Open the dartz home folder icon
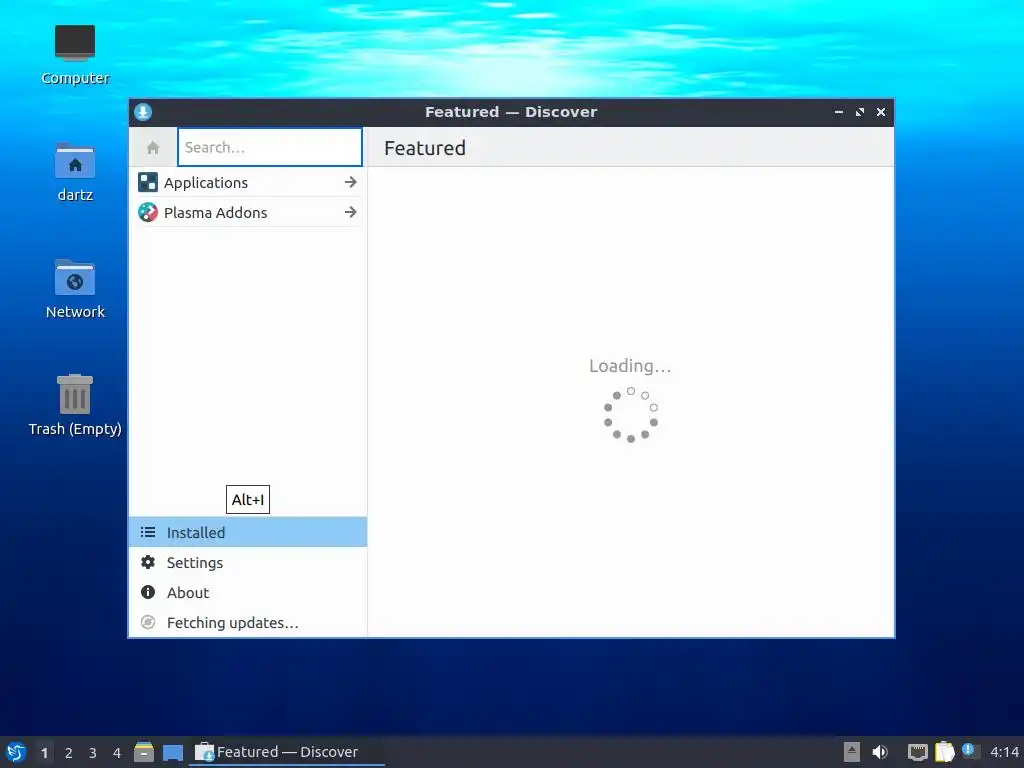This screenshot has height=768, width=1024. (x=75, y=172)
